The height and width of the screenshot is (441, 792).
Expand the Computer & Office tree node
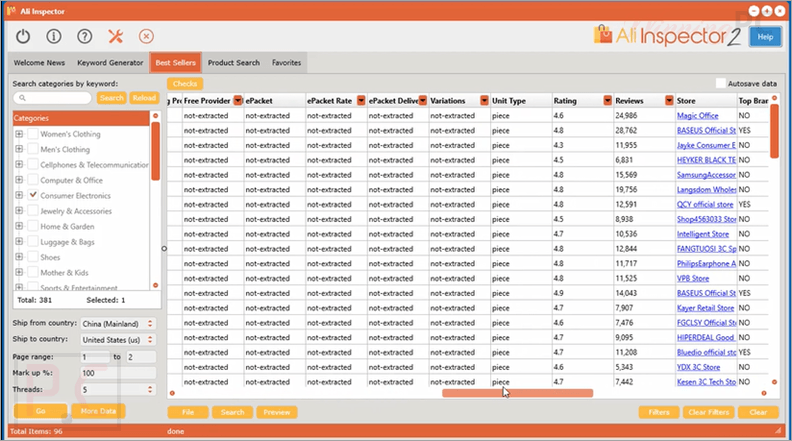[19, 180]
